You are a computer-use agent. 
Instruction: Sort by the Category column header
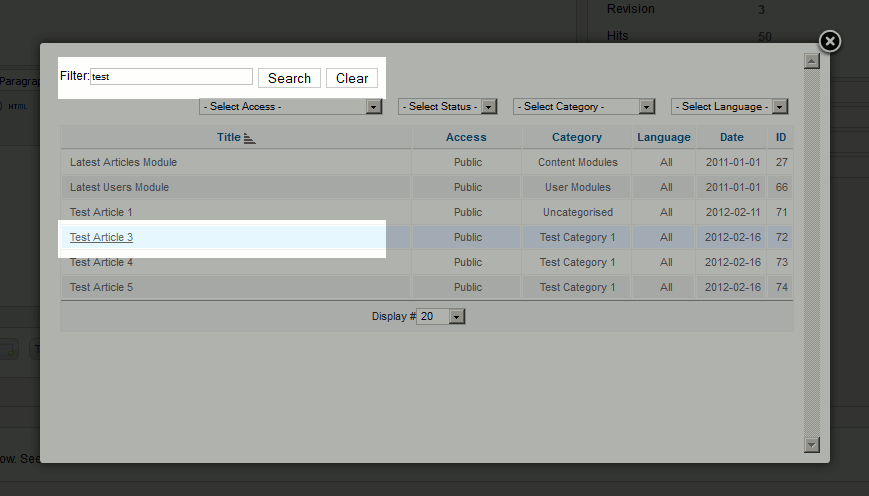pyautogui.click(x=576, y=137)
